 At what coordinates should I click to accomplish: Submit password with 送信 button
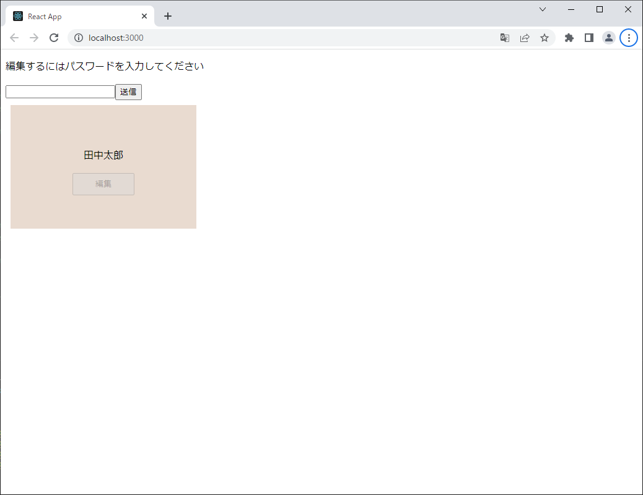(x=128, y=92)
